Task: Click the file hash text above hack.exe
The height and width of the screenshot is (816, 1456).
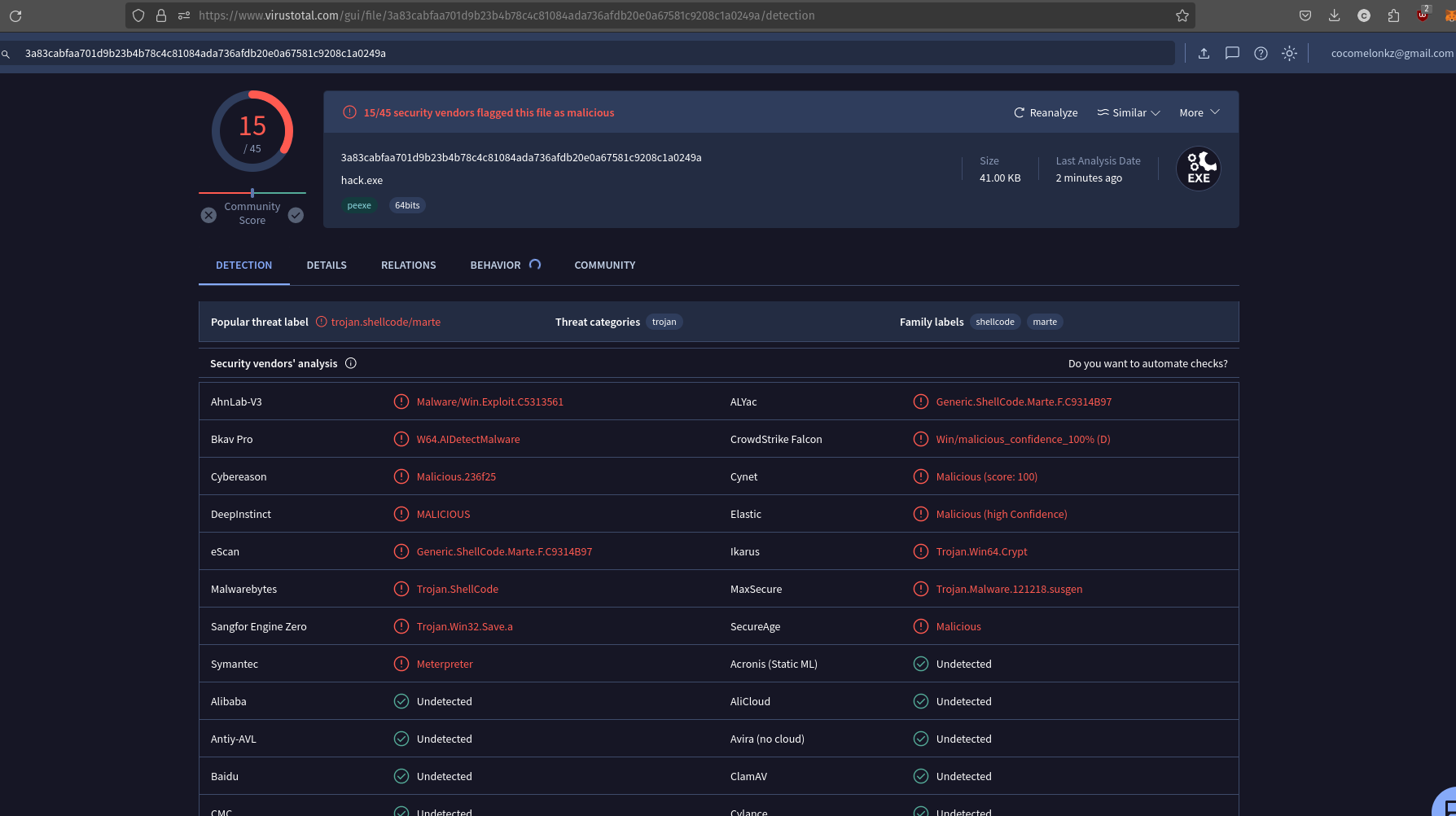Action: tap(521, 157)
